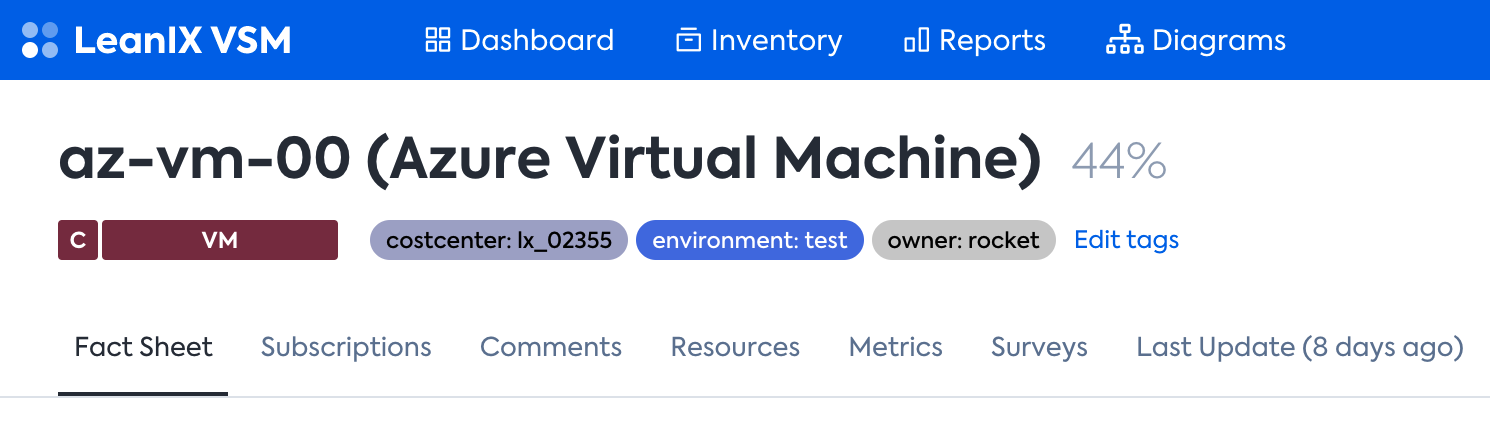1490x440 pixels.
Task: Click the Edit tags link
Action: 1126,240
